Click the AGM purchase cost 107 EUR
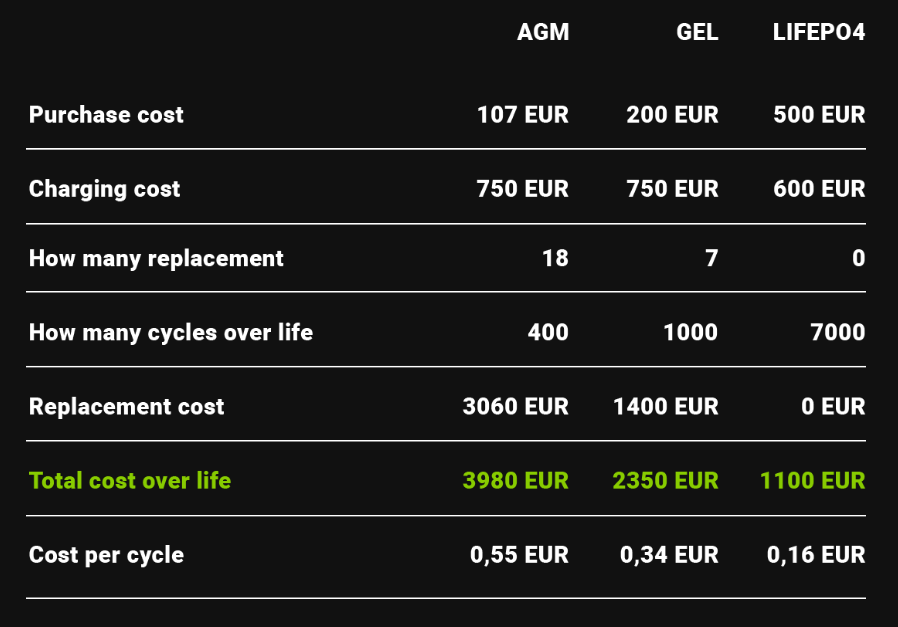Image resolution: width=898 pixels, height=627 pixels. coord(522,115)
